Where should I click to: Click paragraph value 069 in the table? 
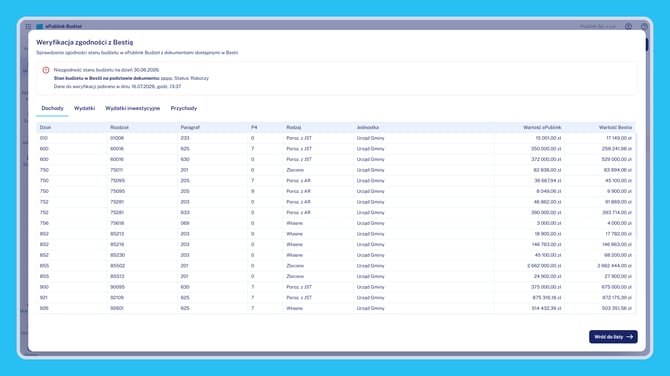click(185, 223)
